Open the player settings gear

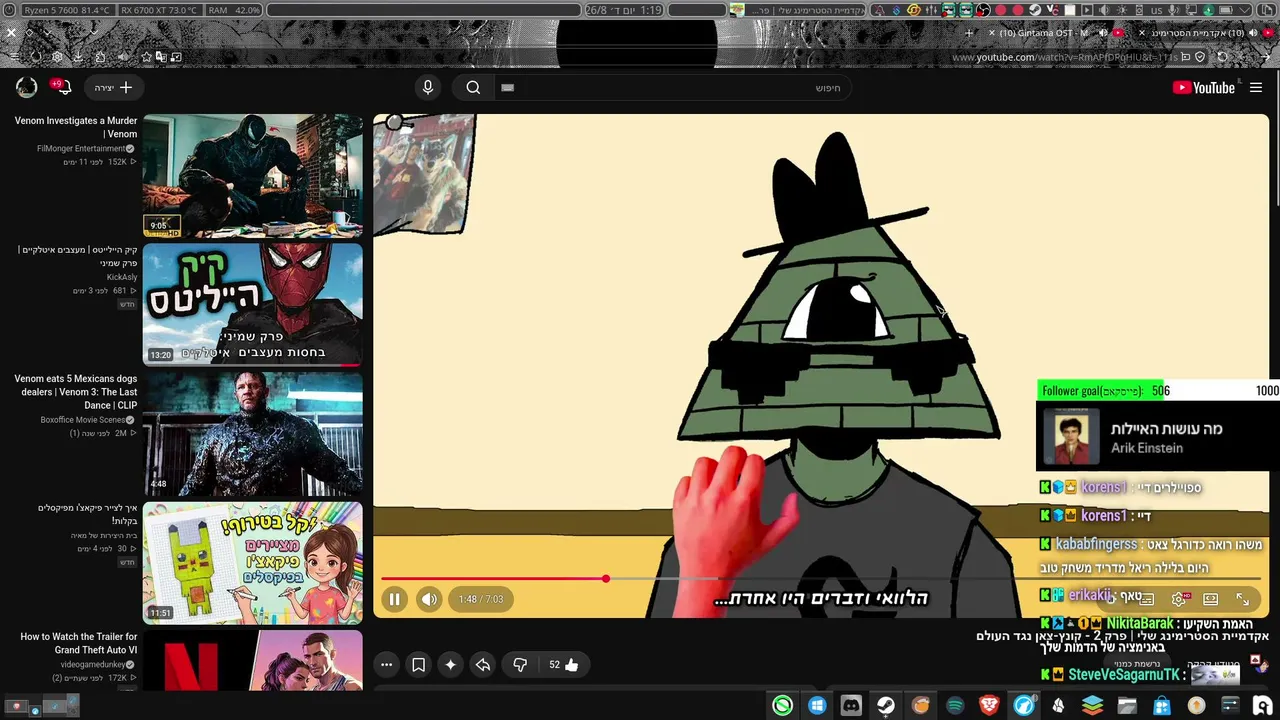tap(1179, 599)
